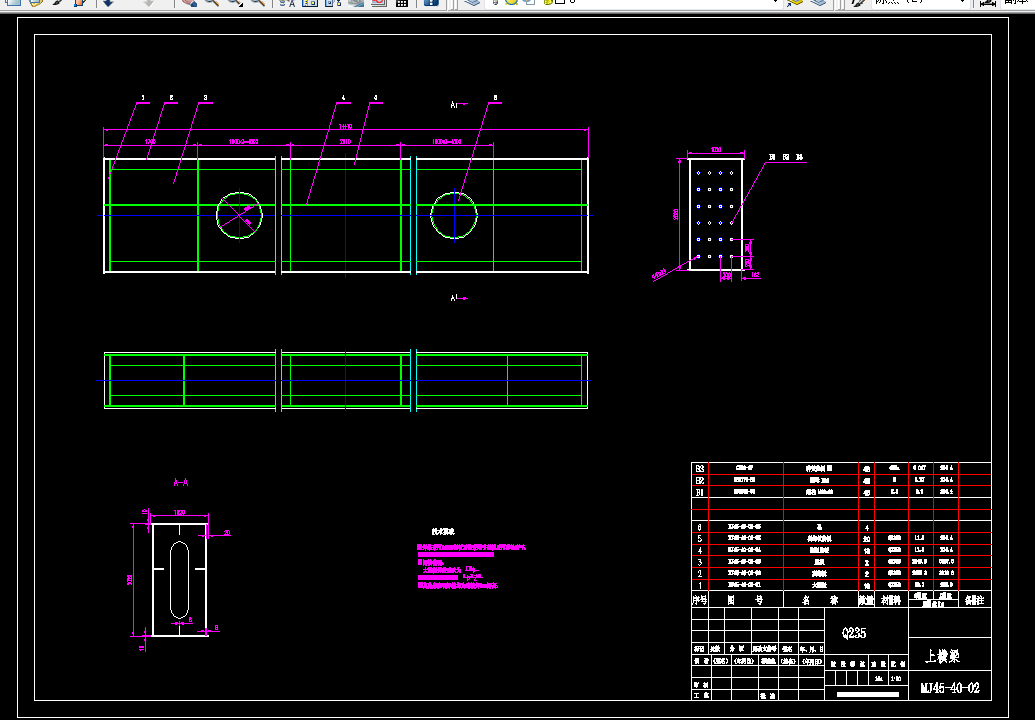Click the blue undo arrow in the toolbar
1035x720 pixels.
point(108,3)
